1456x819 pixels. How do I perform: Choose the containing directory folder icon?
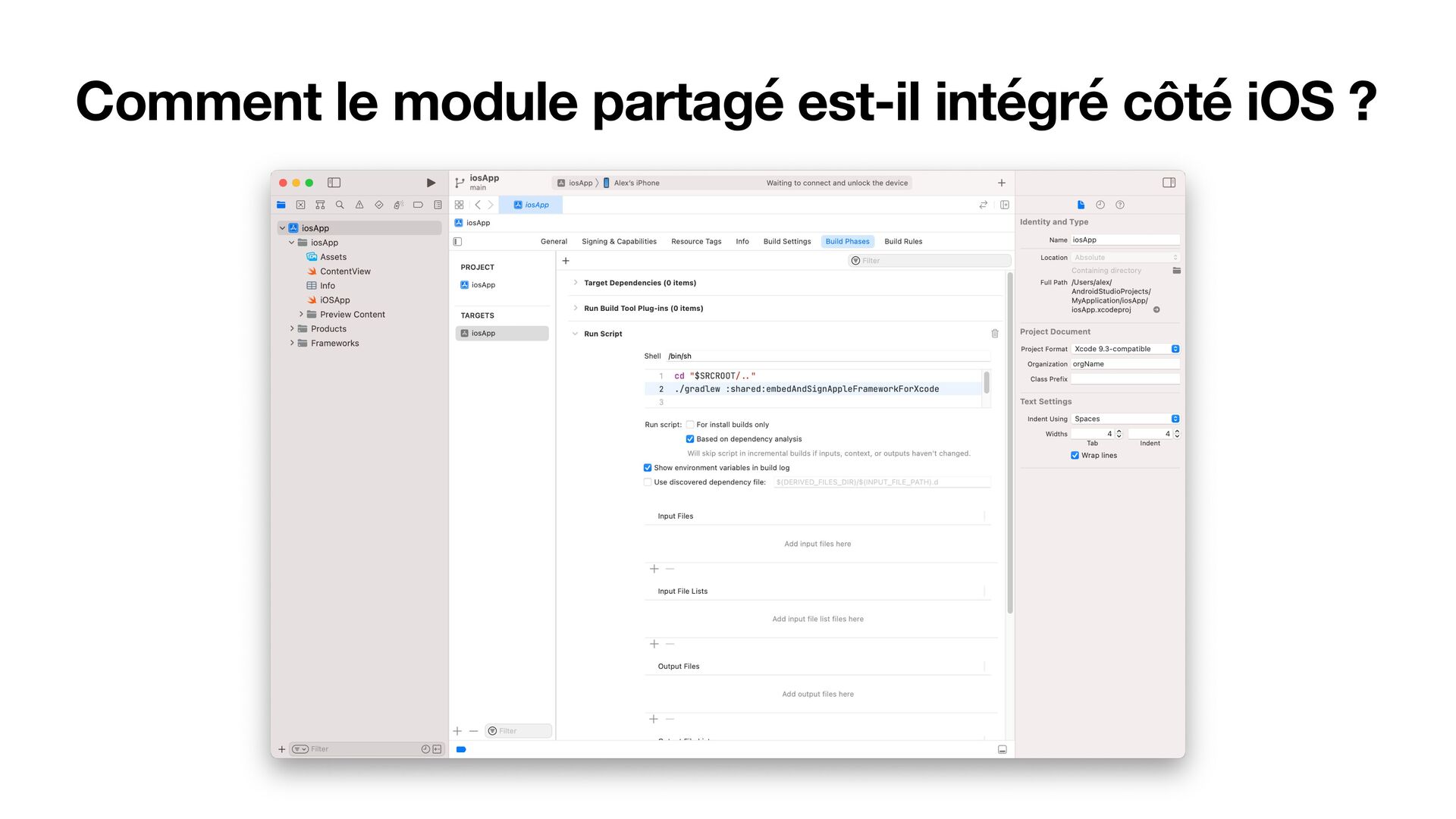point(1176,271)
